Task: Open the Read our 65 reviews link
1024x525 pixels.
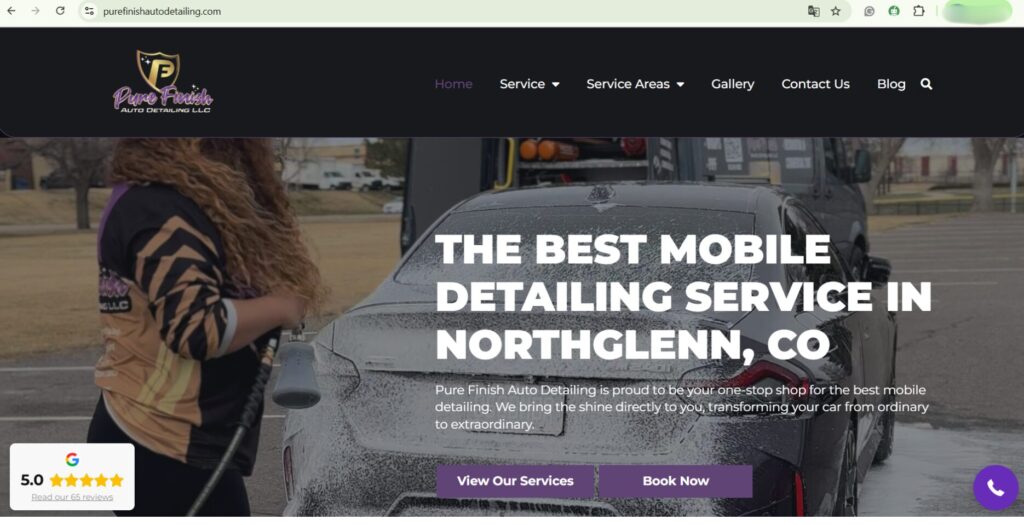Action: [72, 498]
